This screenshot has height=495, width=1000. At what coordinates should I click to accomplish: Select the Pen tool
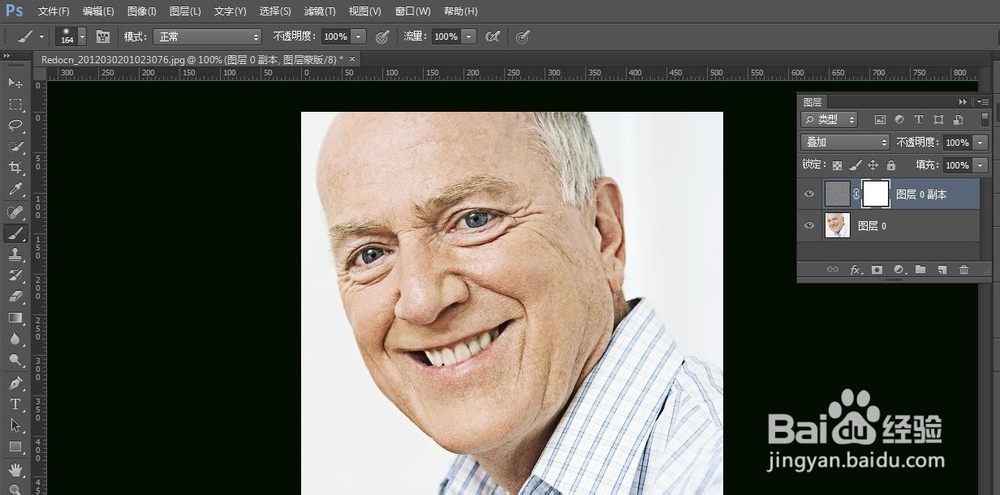pos(15,383)
